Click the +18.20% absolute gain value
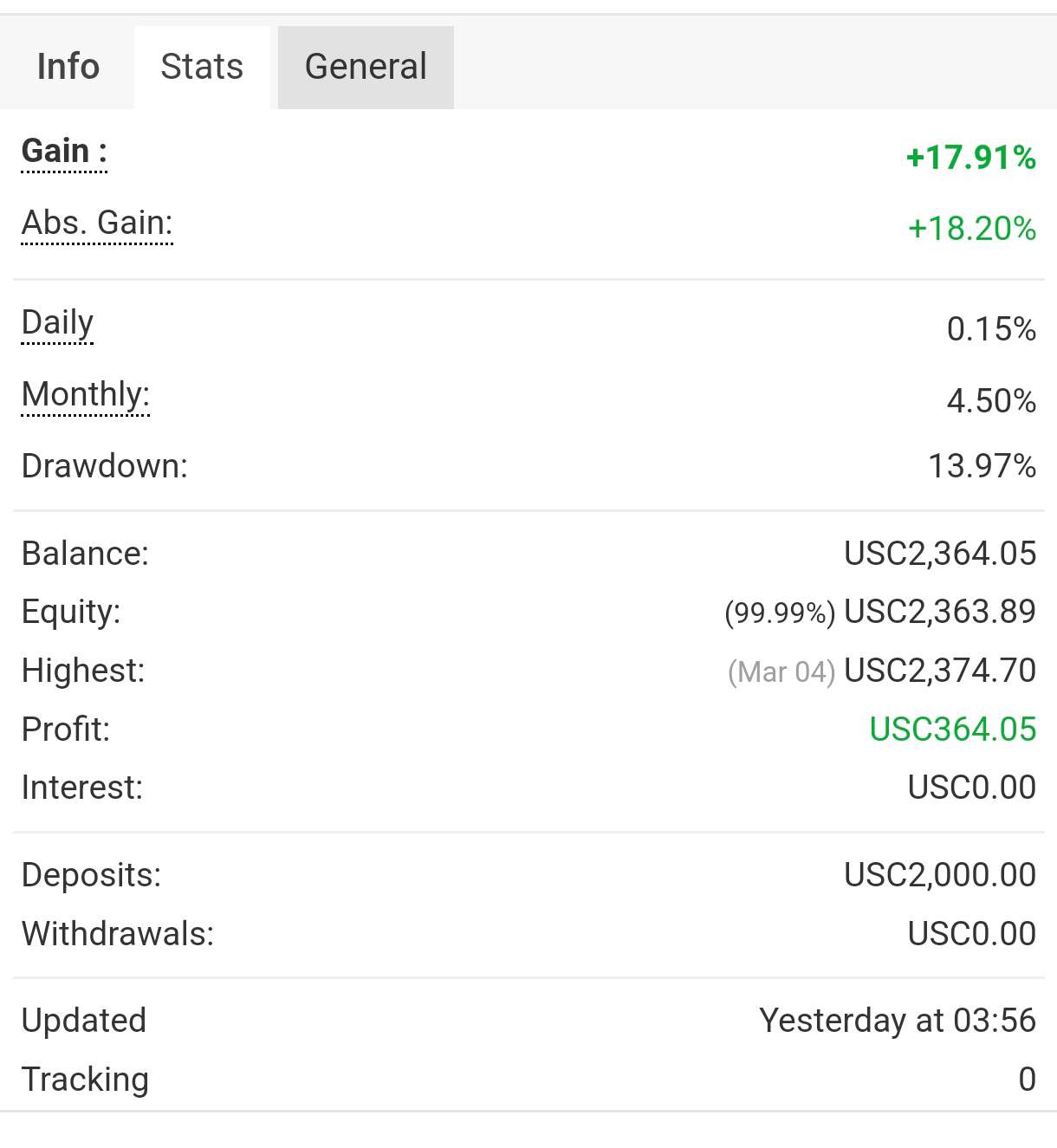This screenshot has height=1148, width=1057. point(971,229)
